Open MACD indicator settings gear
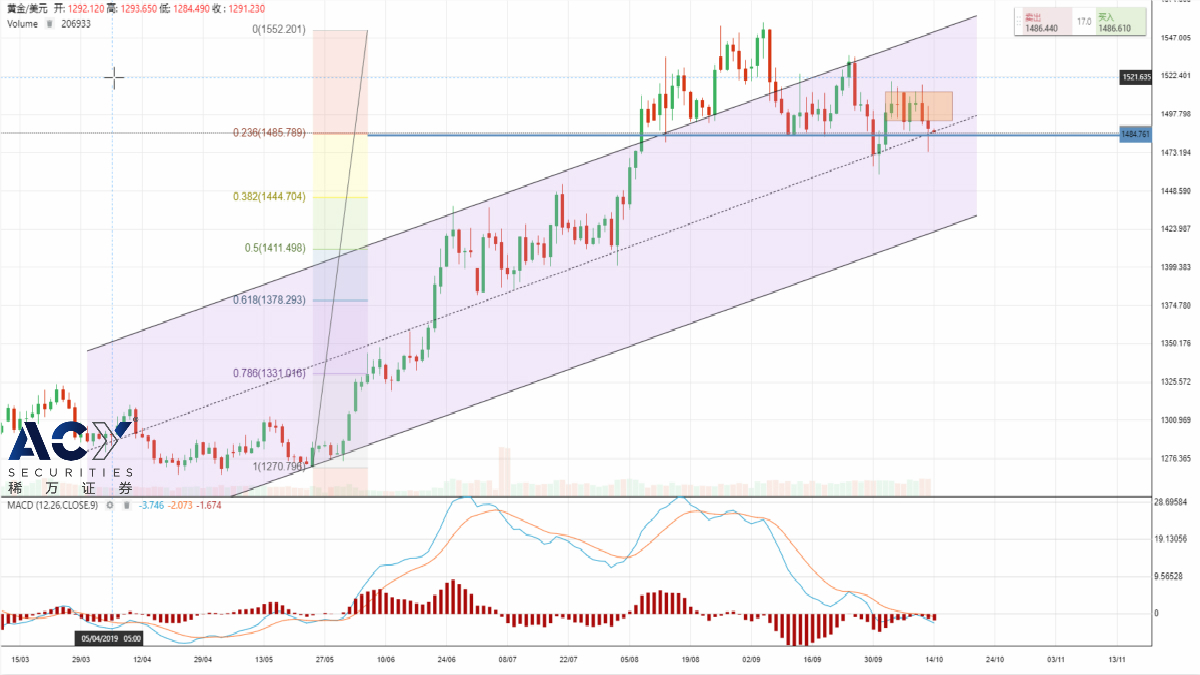Viewport: 1200px width, 675px height. coord(111,505)
